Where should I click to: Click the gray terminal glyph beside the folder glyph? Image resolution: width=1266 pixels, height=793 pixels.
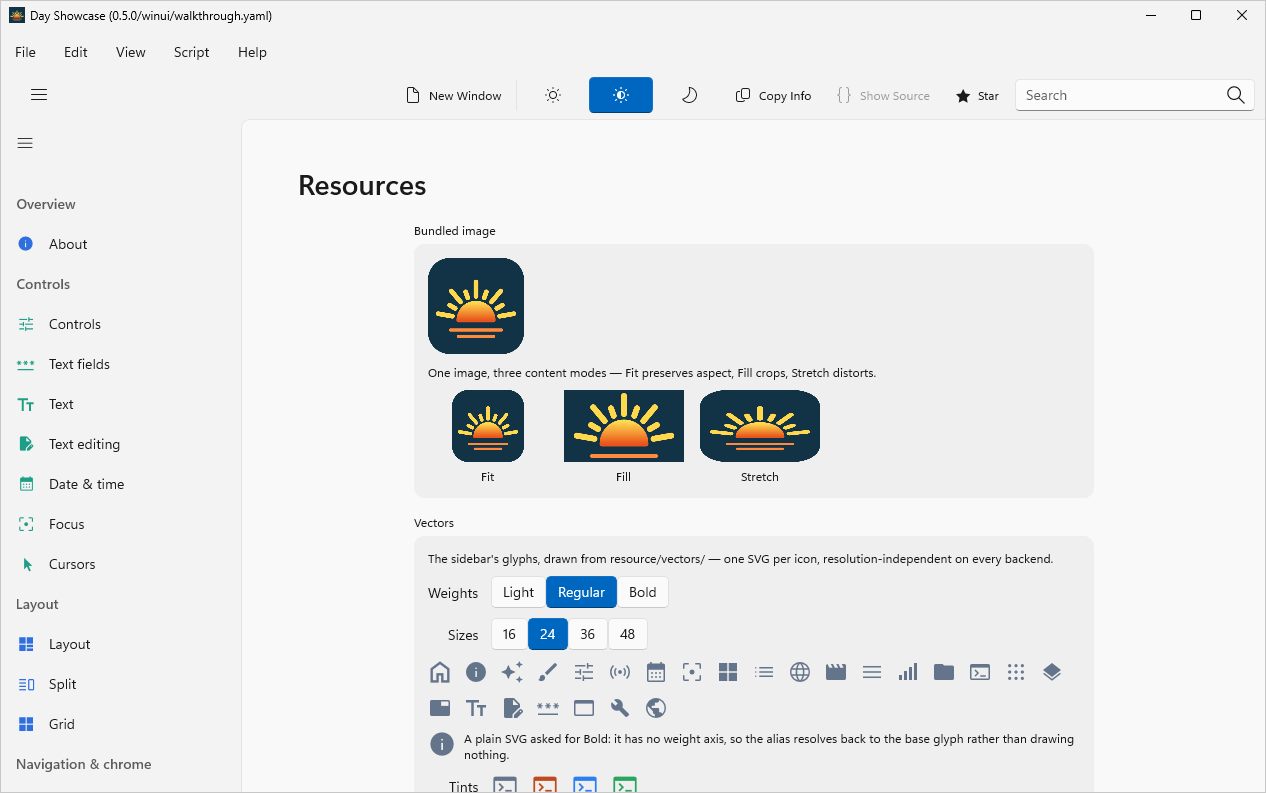(980, 672)
